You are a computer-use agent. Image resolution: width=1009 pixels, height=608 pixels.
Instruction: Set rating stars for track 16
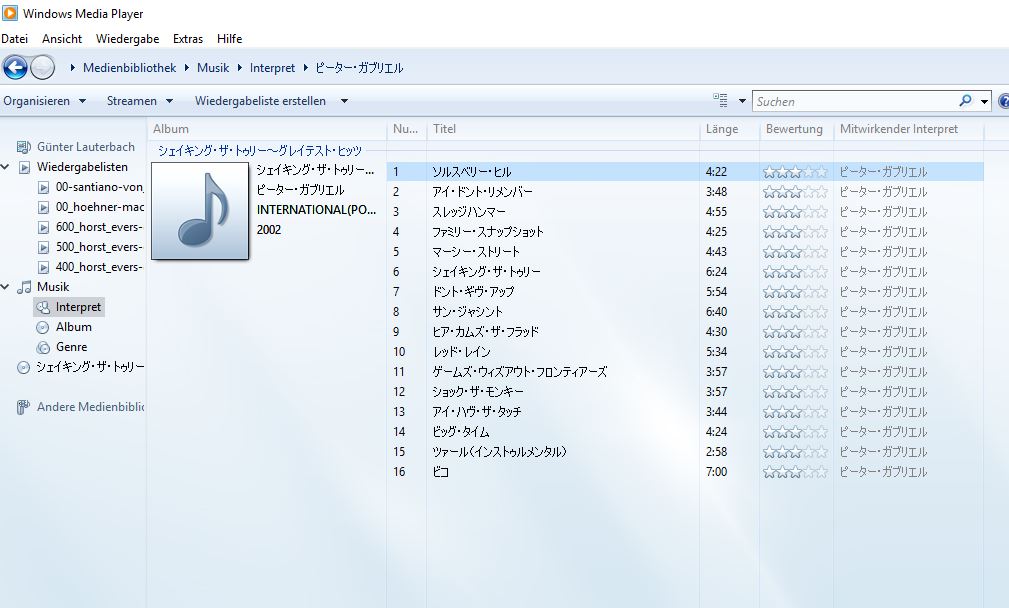(795, 472)
